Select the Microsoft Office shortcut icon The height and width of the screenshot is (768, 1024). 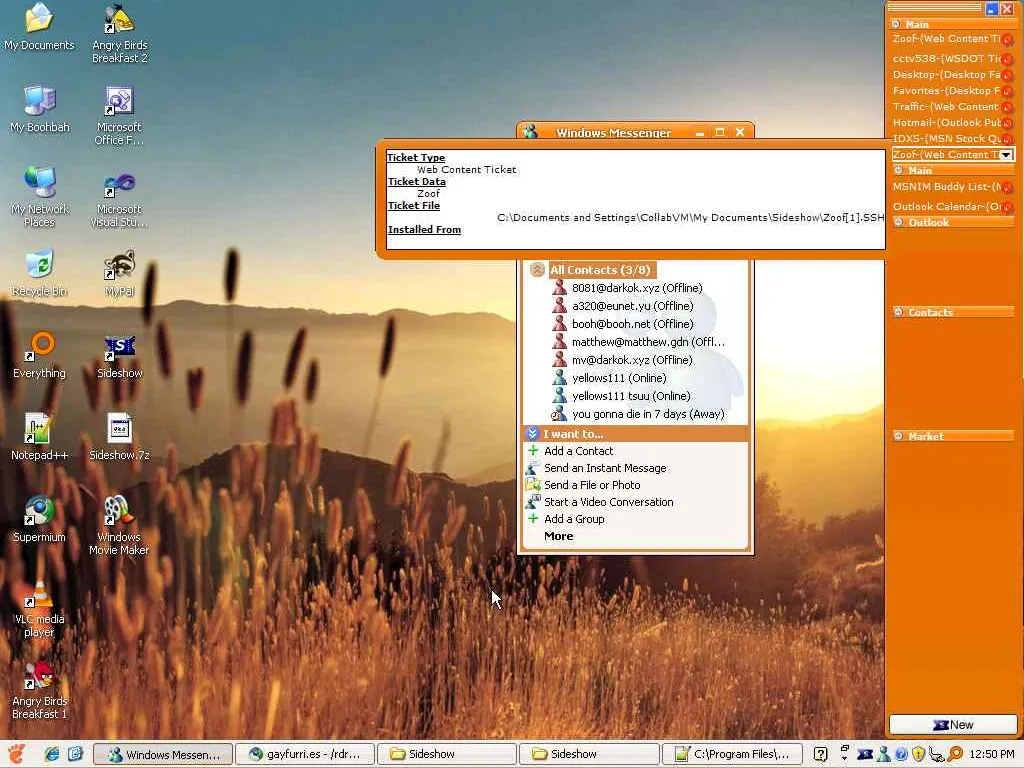coord(120,116)
